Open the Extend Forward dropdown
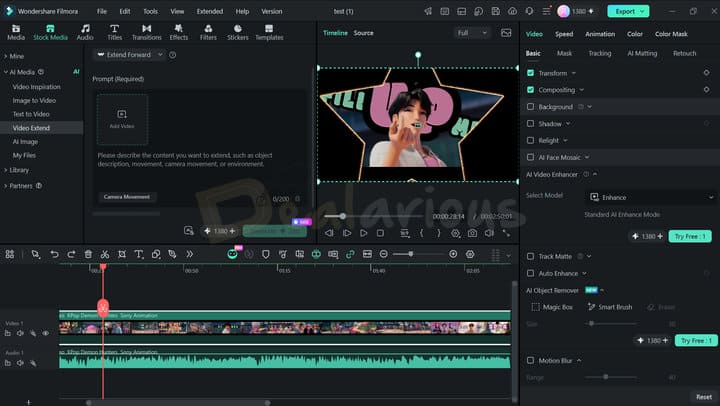720x406 pixels. [130, 55]
